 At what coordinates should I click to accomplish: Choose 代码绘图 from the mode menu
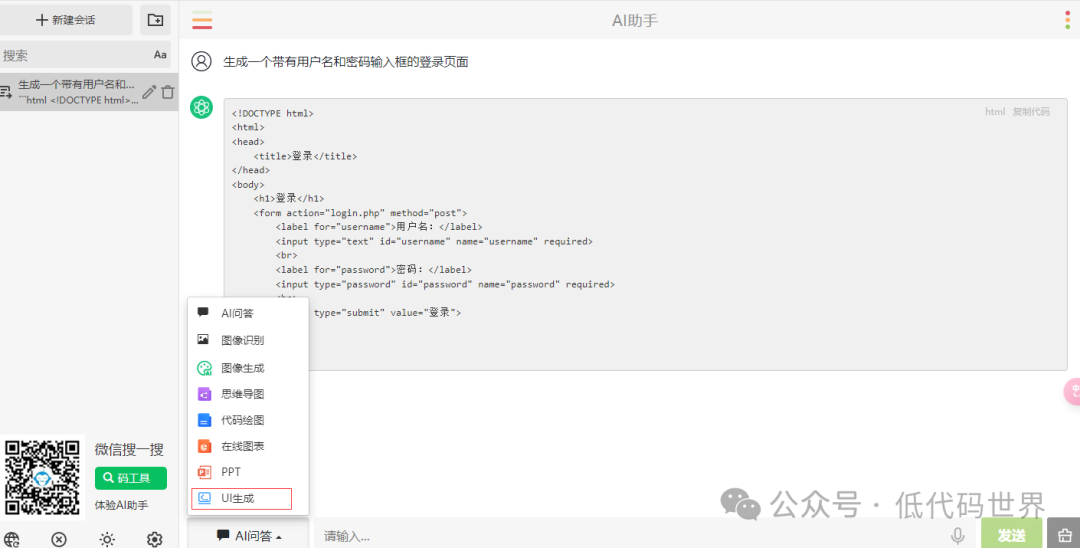pos(248,421)
